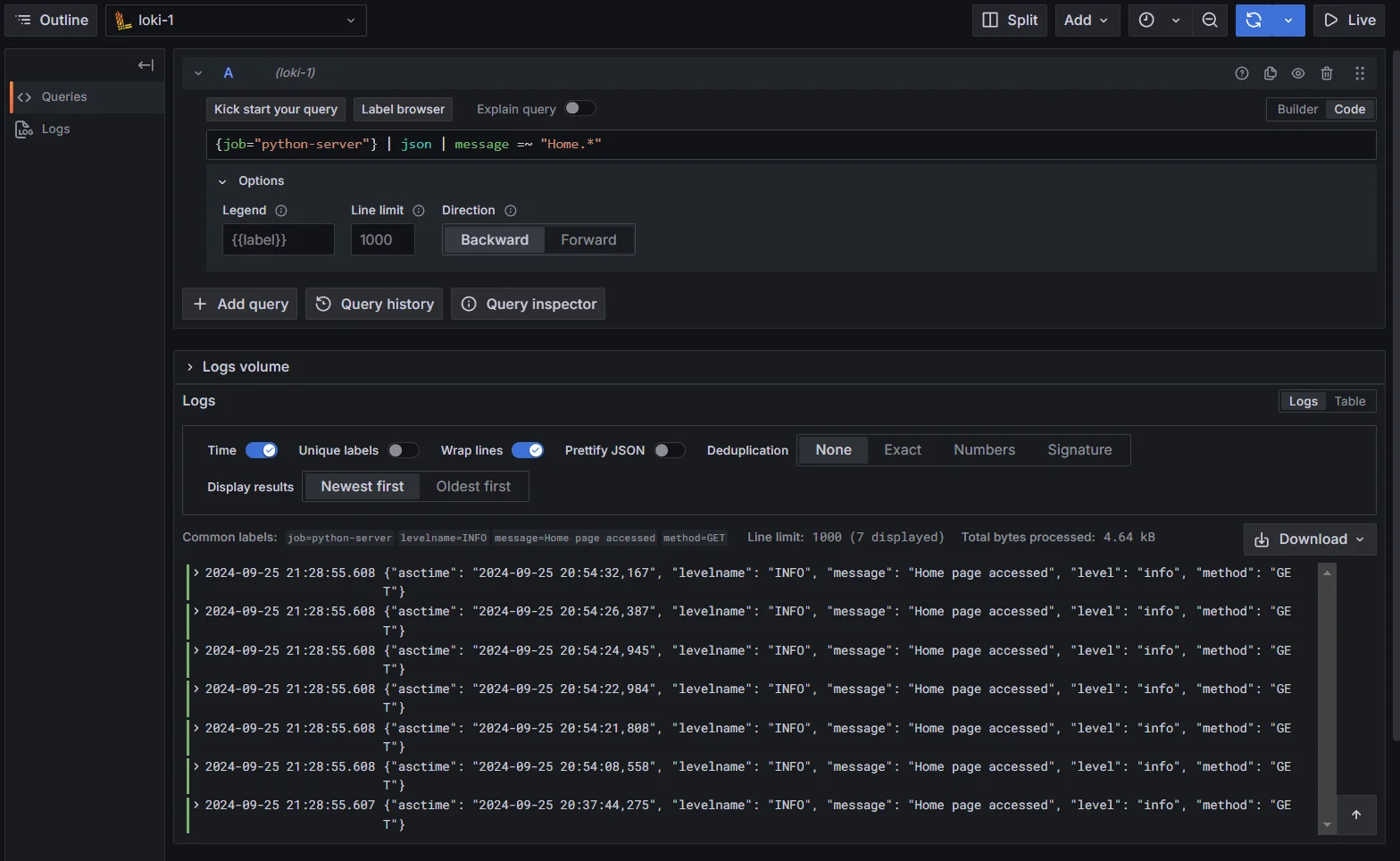The width and height of the screenshot is (1400, 861).
Task: Duplicate query A with copy icon
Action: (x=1270, y=73)
